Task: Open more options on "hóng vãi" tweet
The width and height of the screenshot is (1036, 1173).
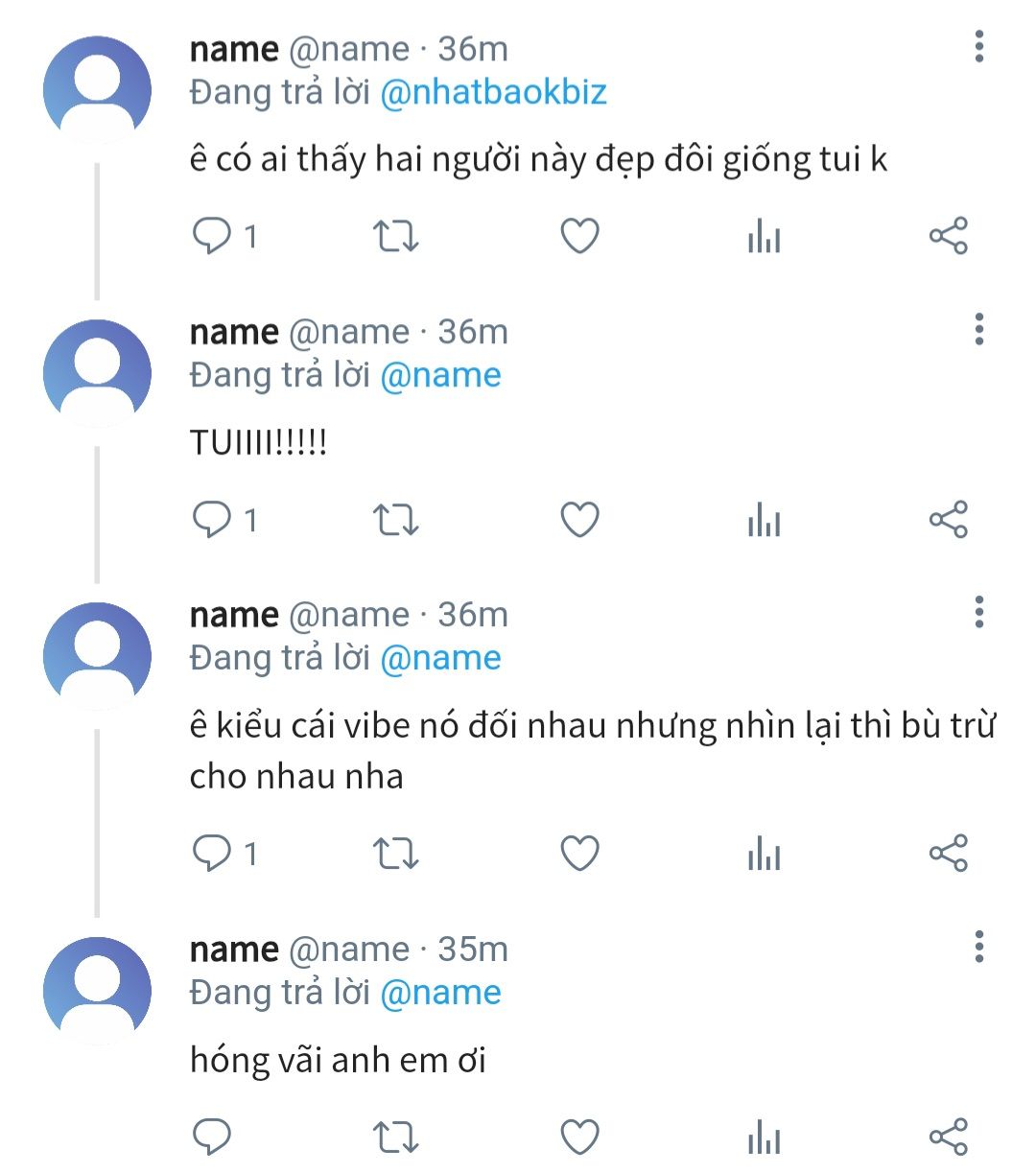Action: (x=978, y=947)
